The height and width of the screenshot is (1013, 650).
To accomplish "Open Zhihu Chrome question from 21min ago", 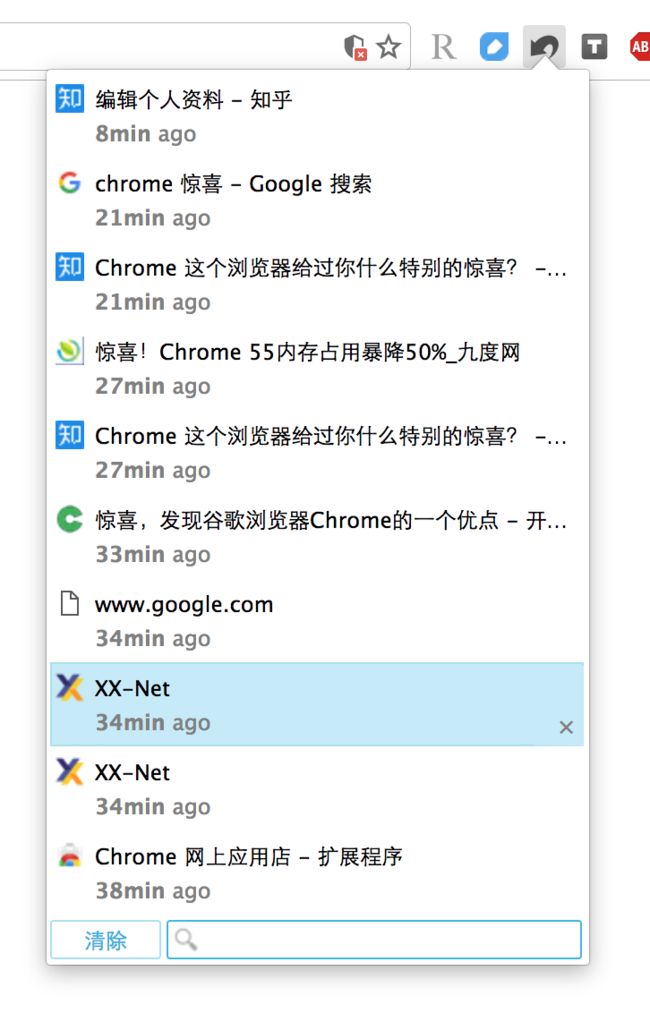I will point(317,284).
